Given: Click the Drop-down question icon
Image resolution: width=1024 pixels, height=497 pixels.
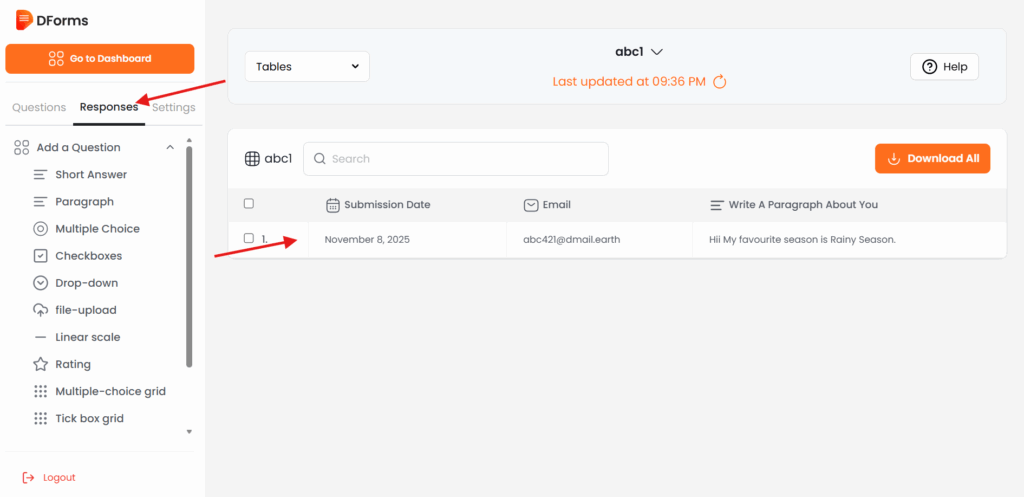Looking at the screenshot, I should click(x=41, y=283).
